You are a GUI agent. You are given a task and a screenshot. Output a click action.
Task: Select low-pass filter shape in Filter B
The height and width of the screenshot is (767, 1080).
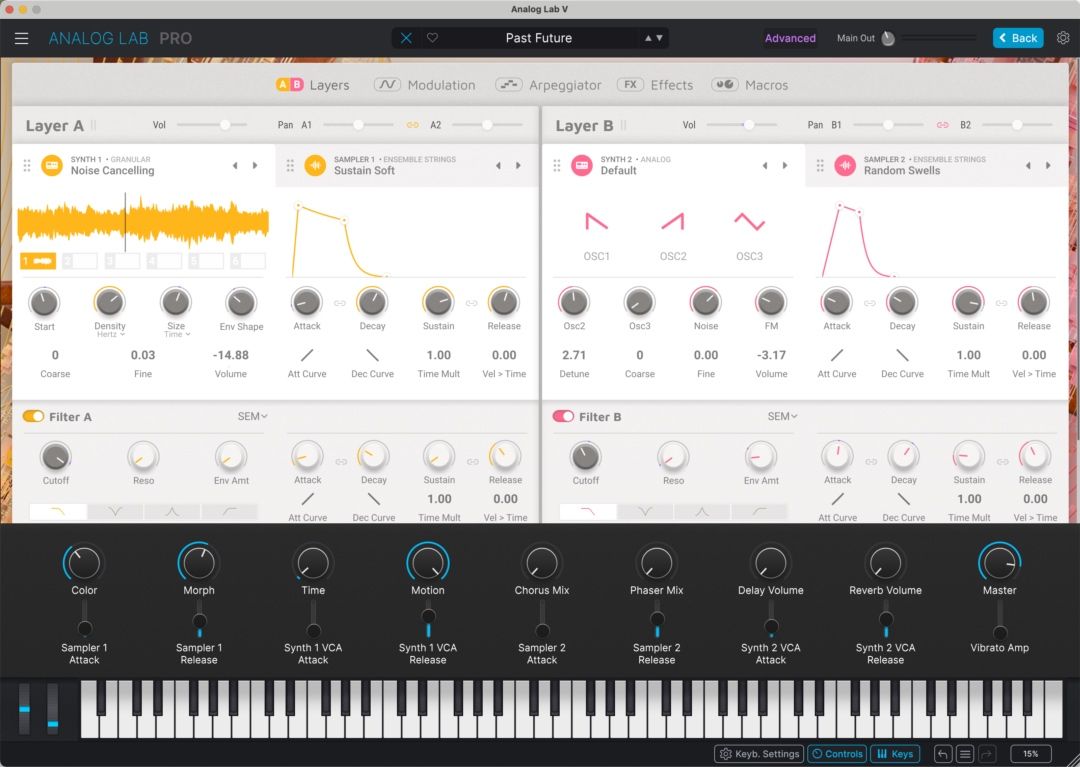coord(588,512)
